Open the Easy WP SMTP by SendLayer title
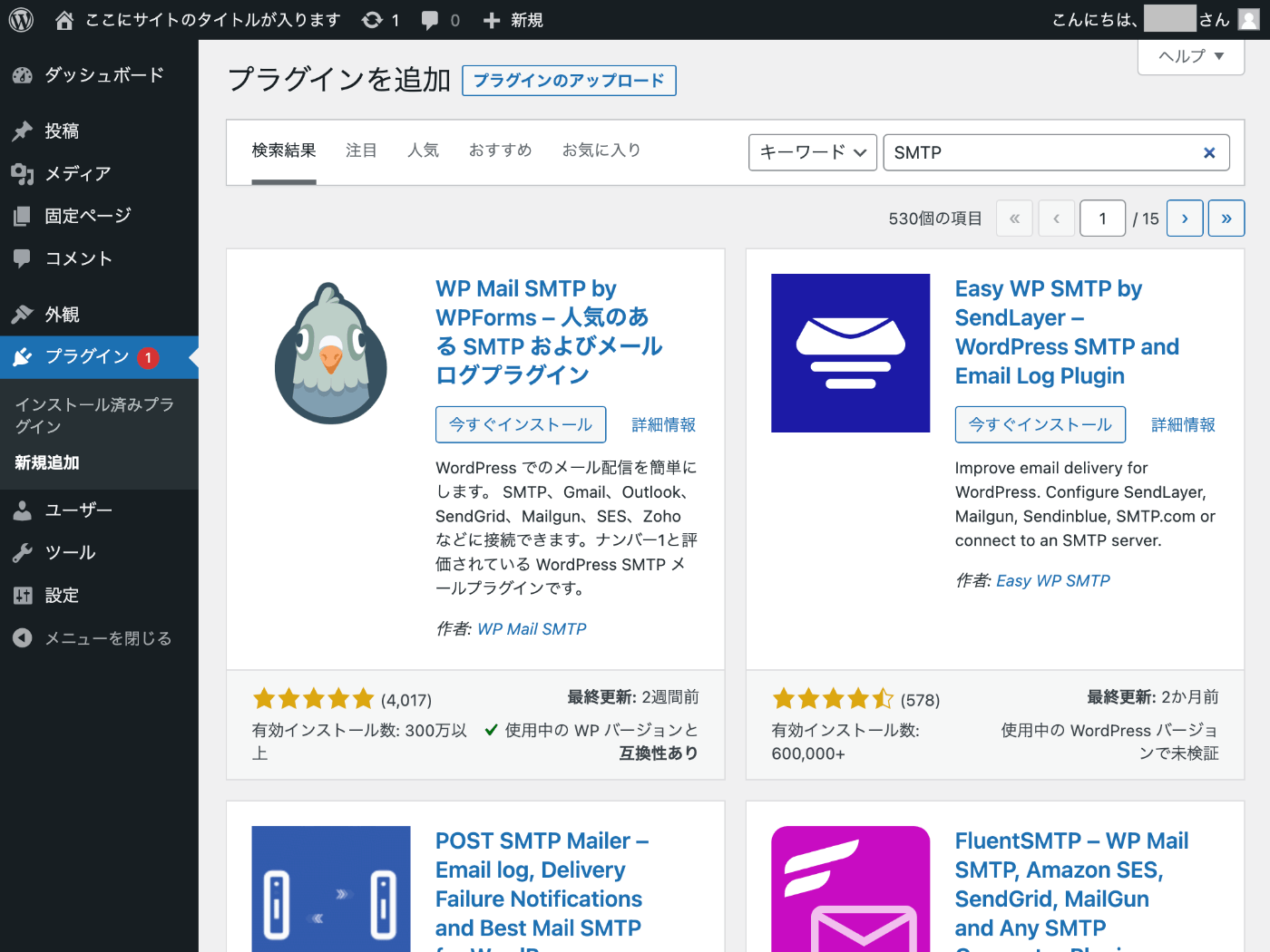1270x952 pixels. point(1067,332)
